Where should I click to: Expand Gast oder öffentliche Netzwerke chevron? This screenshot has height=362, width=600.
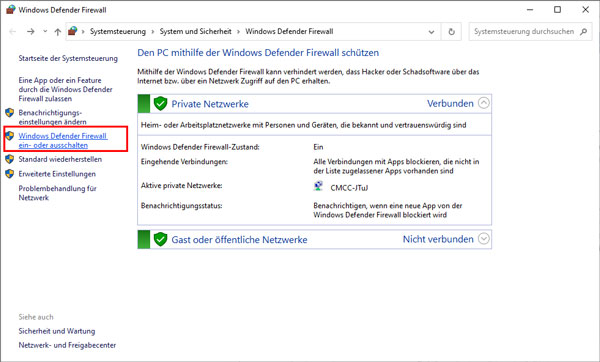484,239
